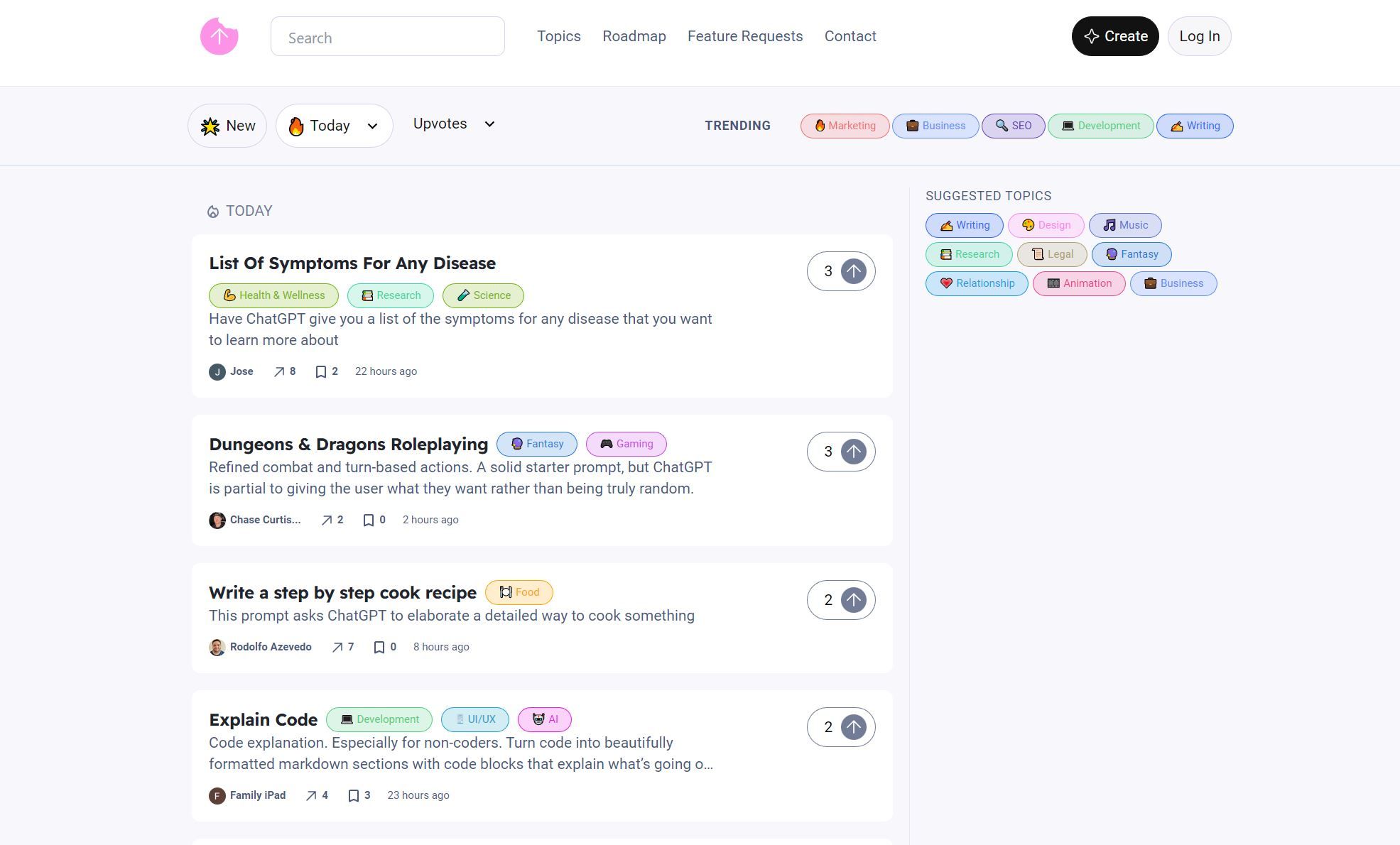Viewport: 1400px width, 845px height.
Task: Toggle the 'Development' trending topic filter
Action: (1100, 125)
